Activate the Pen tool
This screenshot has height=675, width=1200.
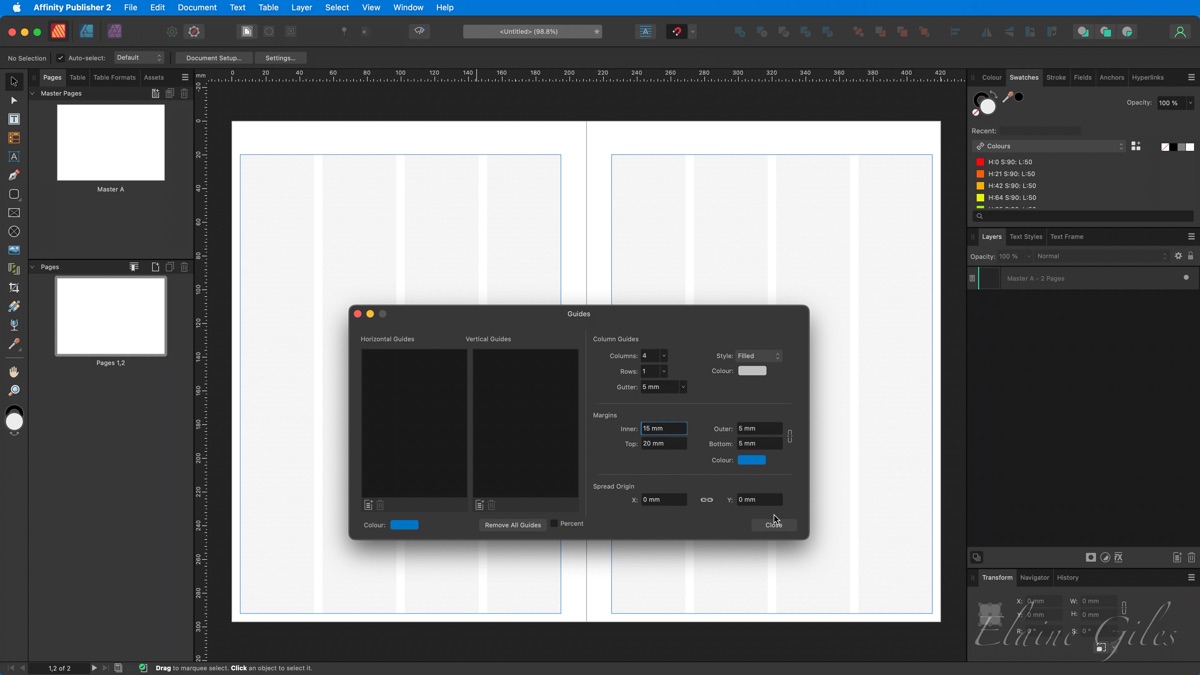pos(14,175)
